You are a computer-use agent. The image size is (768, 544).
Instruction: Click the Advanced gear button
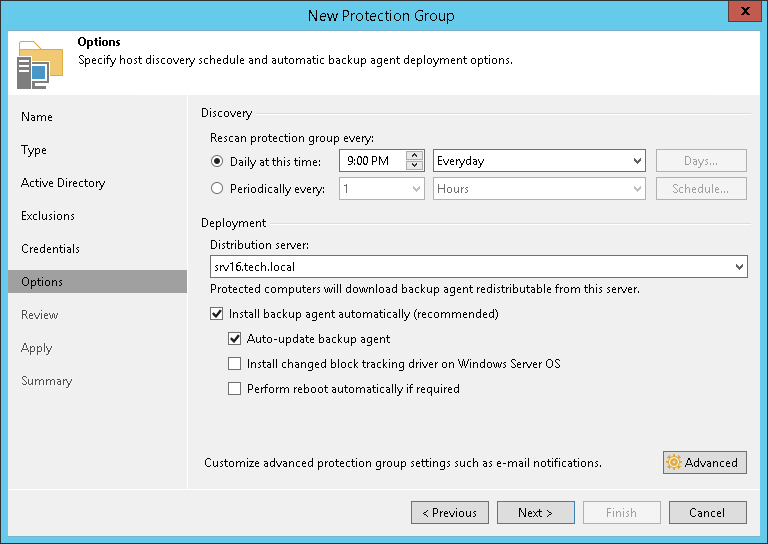coord(704,462)
